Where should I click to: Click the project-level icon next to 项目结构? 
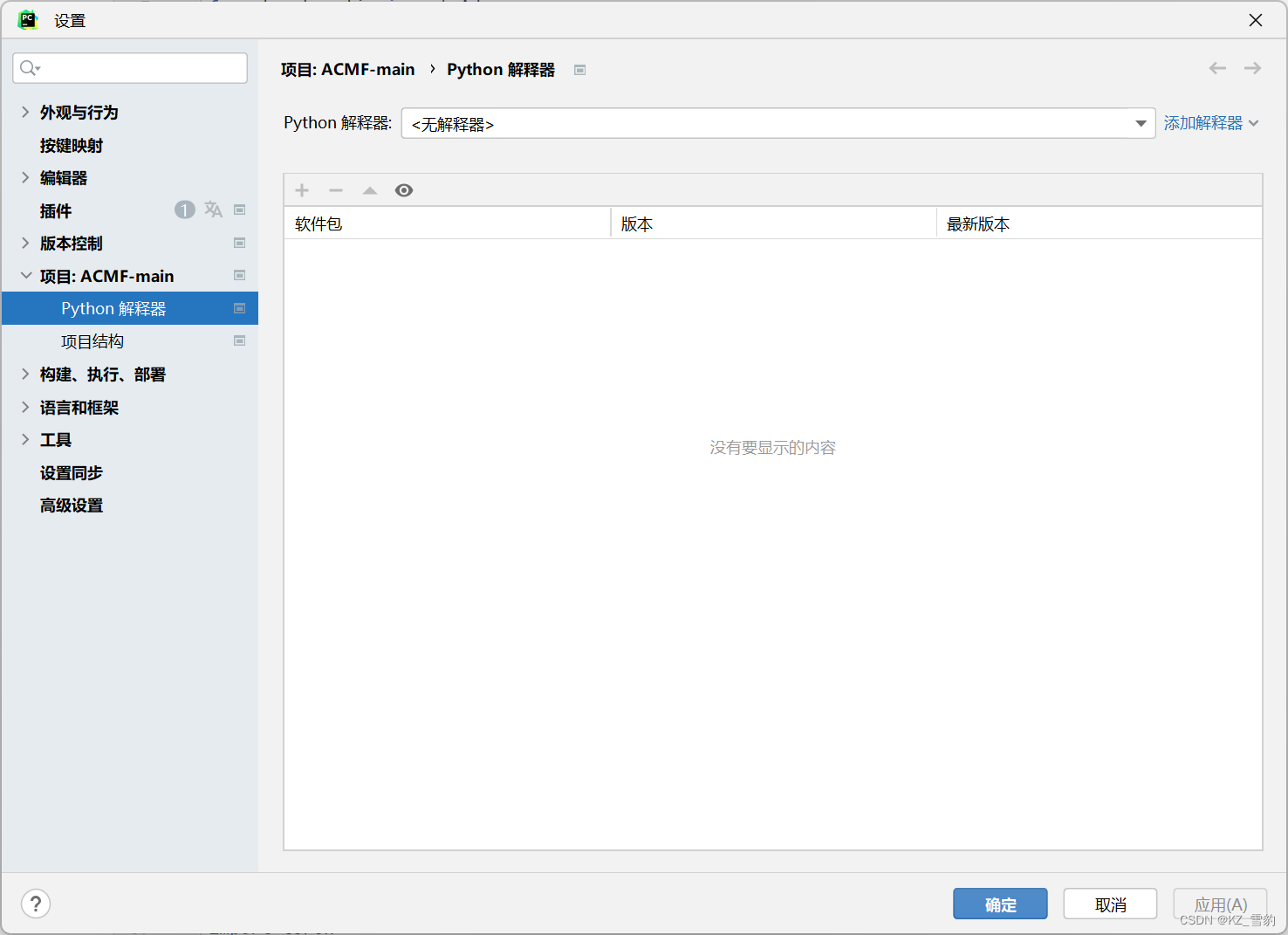point(240,340)
